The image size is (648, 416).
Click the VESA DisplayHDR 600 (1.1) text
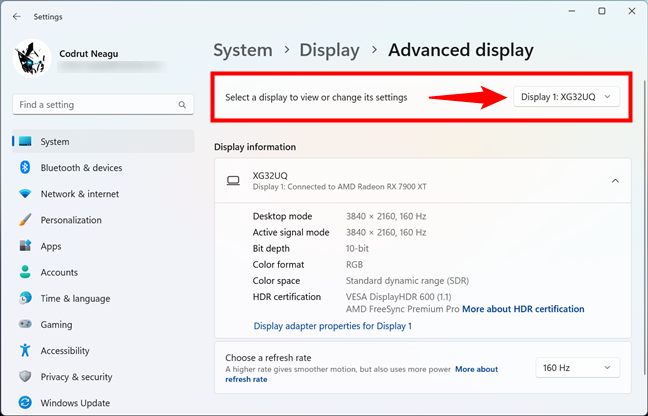click(x=398, y=297)
